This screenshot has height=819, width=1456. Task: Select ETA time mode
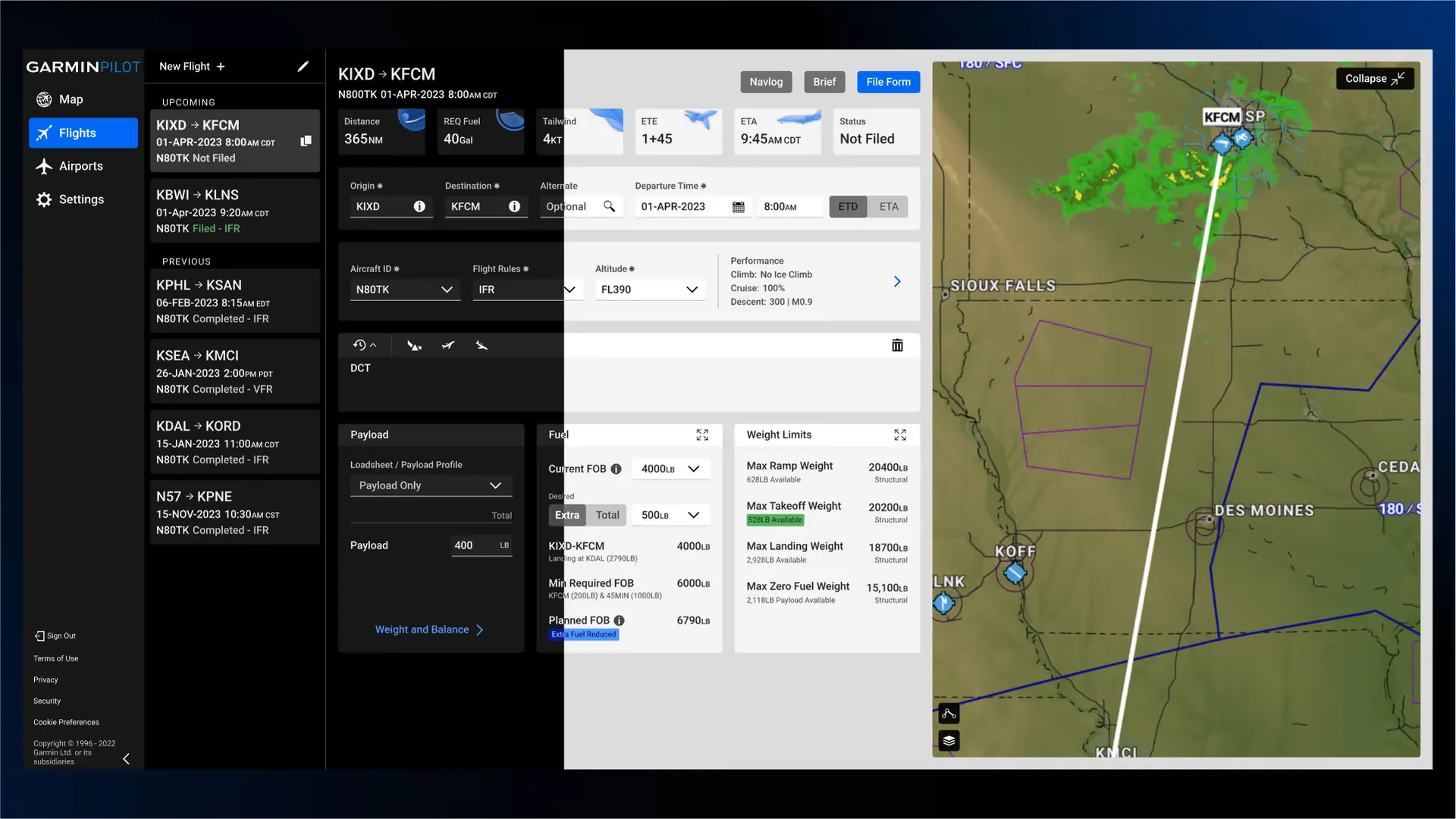pos(888,206)
